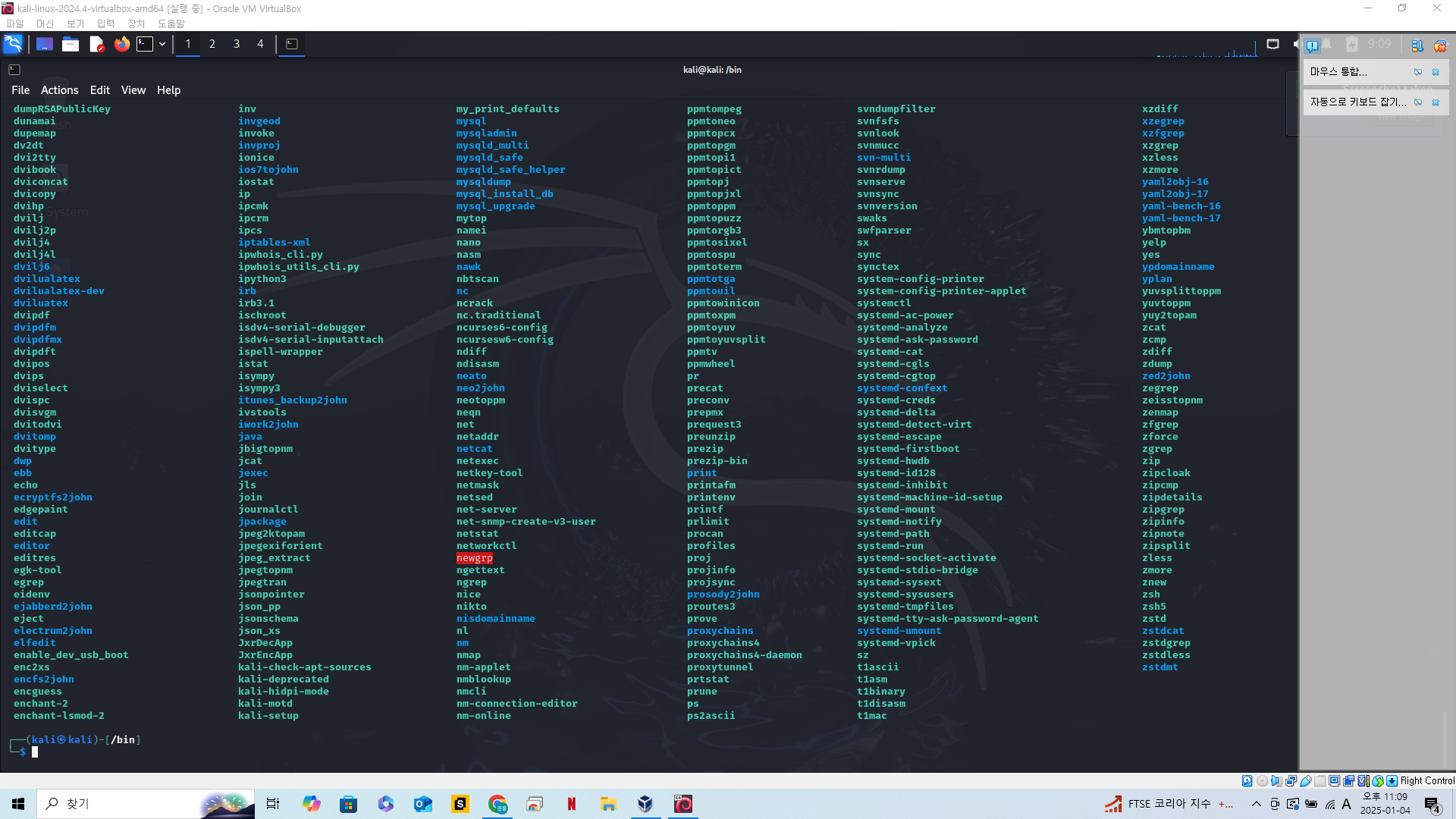1456x819 pixels.
Task: Click the Windows search box
Action: coord(121,804)
